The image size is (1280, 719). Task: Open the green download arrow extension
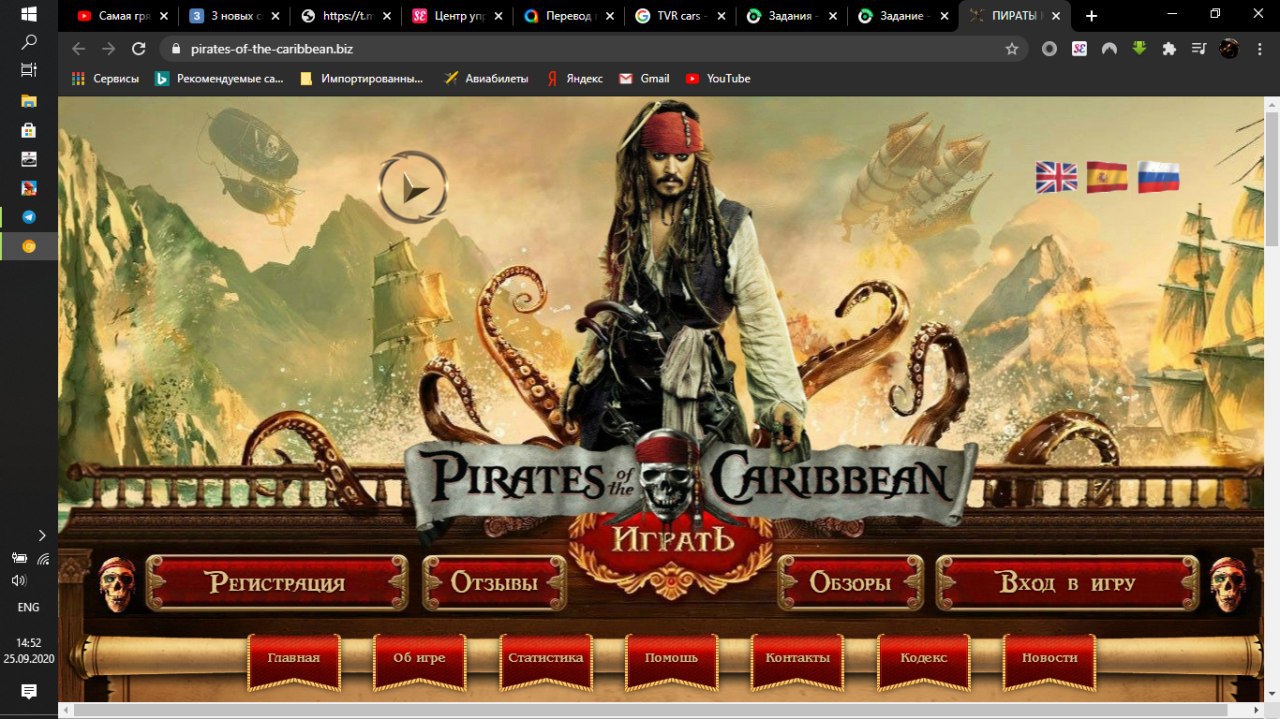point(1138,48)
